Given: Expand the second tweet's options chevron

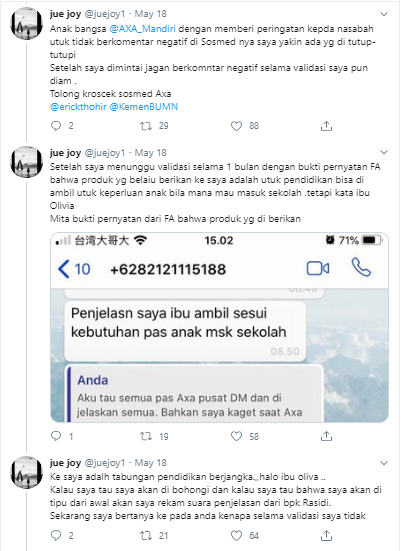Looking at the screenshot, I should pos(384,152).
